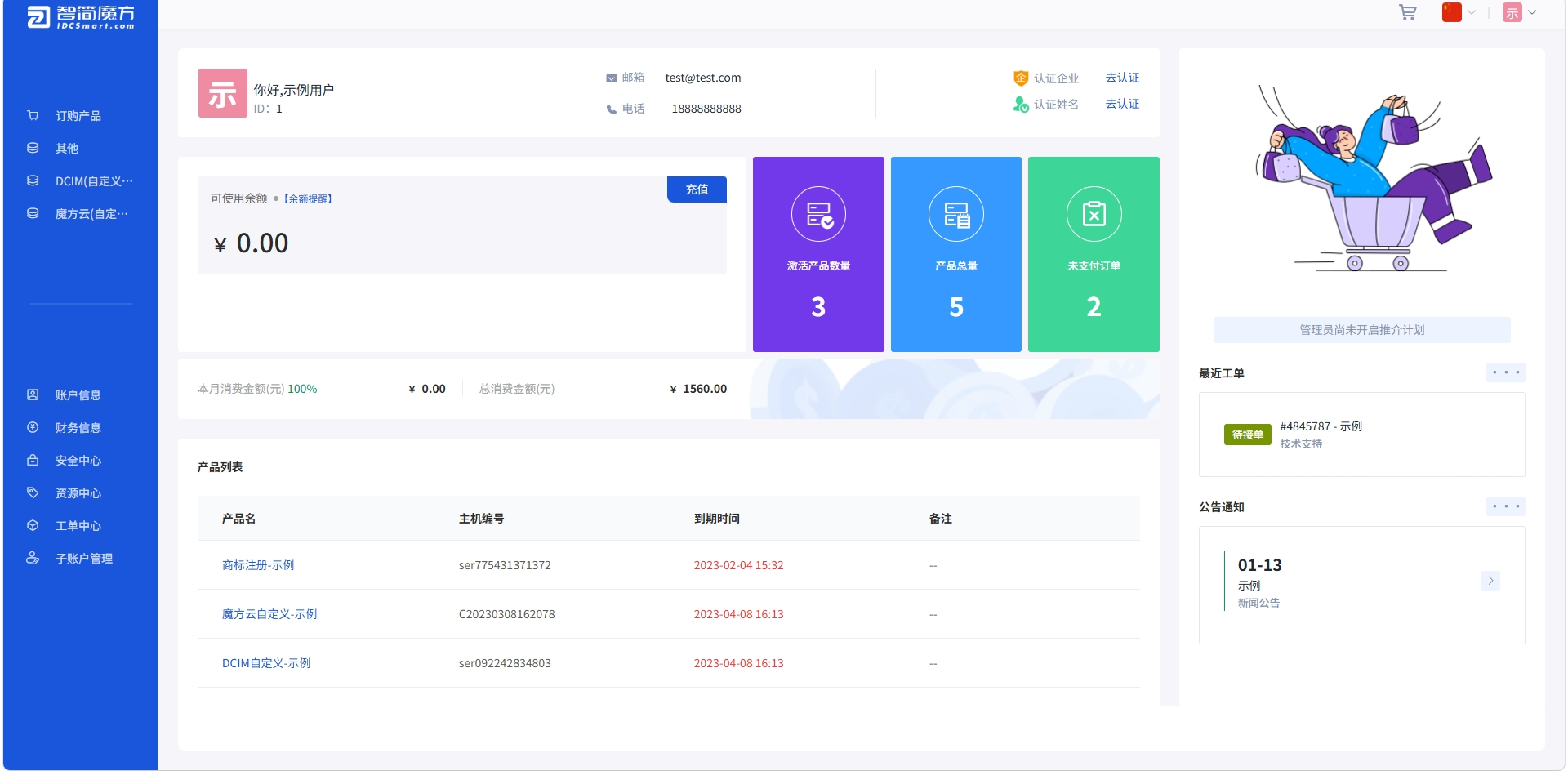Image resolution: width=1568 pixels, height=771 pixels.
Task: Click the 未支付订单 circle icon
Action: tap(1094, 214)
